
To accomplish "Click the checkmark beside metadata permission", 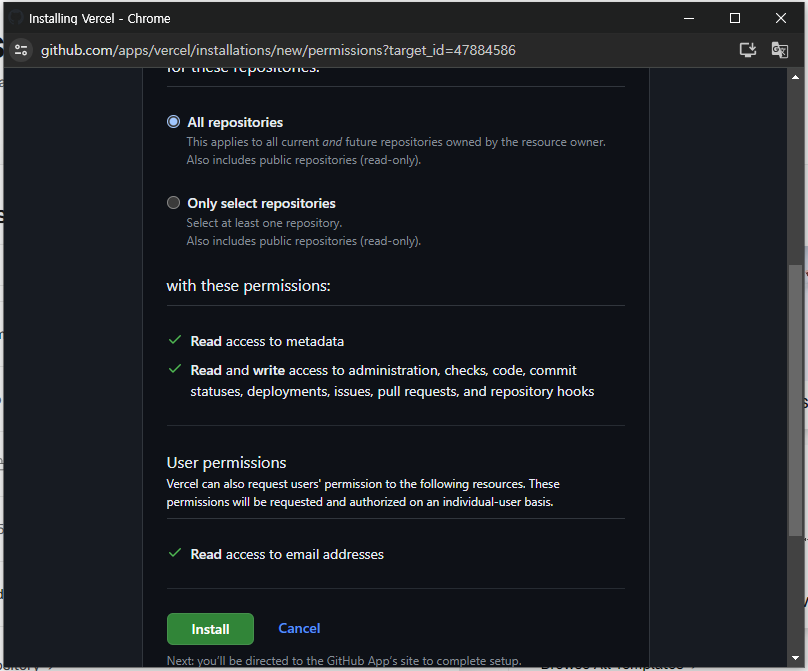I will coord(175,340).
